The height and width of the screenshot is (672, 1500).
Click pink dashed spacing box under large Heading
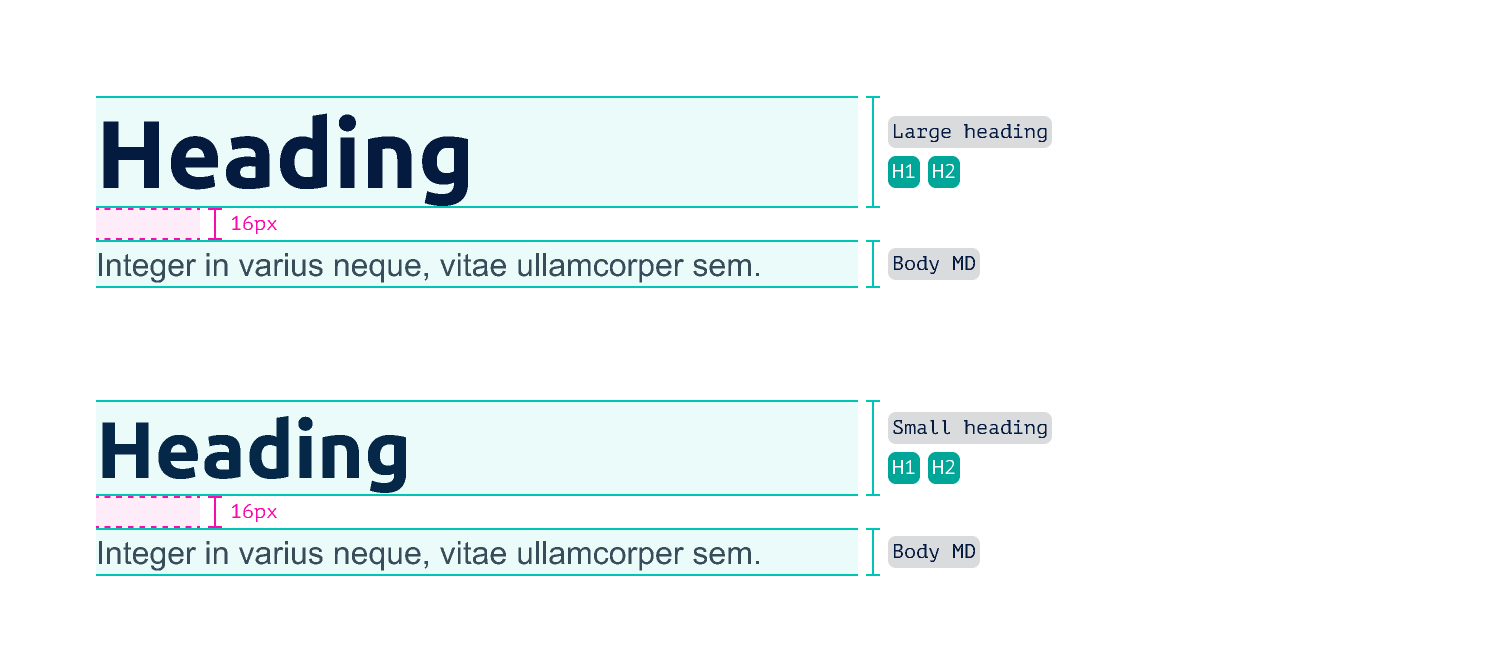coord(148,224)
